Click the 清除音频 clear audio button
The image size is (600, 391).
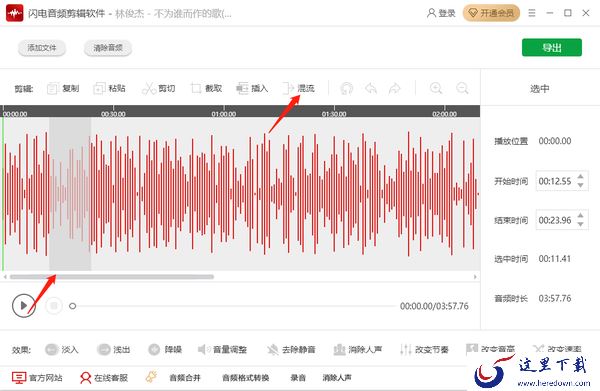coord(108,48)
